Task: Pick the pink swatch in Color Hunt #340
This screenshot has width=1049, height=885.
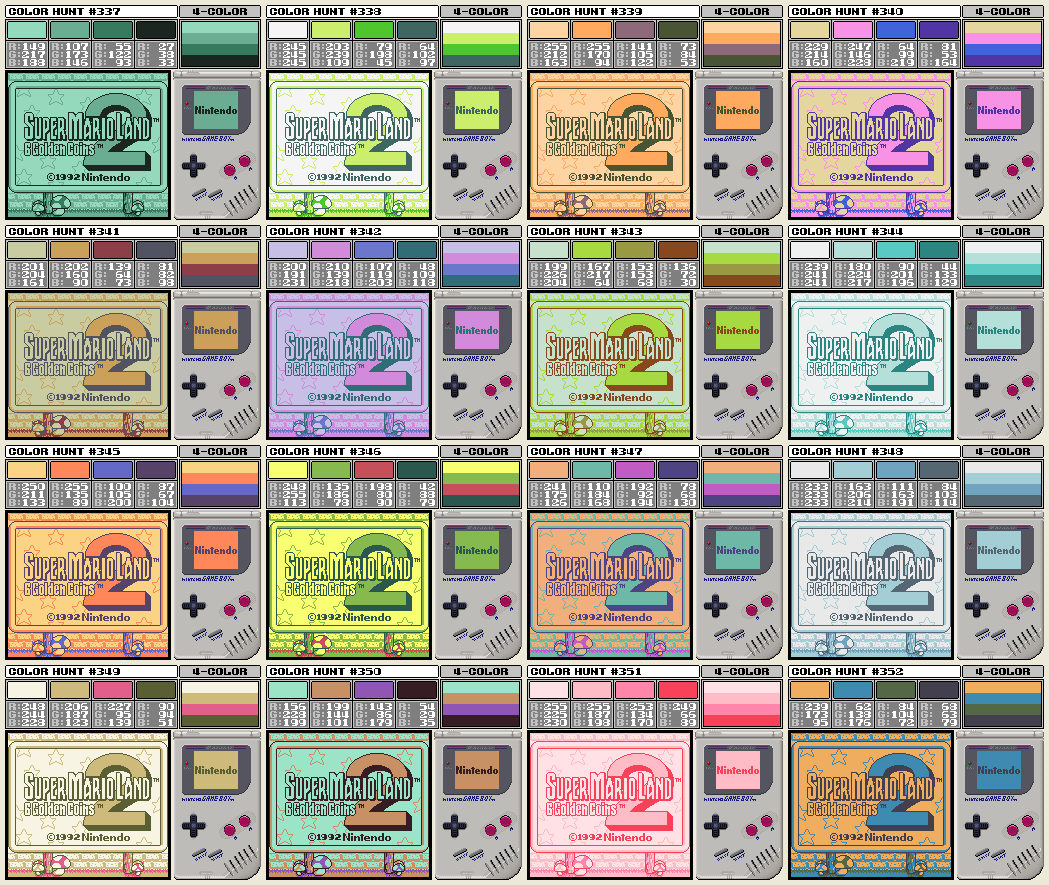Action: (x=852, y=30)
